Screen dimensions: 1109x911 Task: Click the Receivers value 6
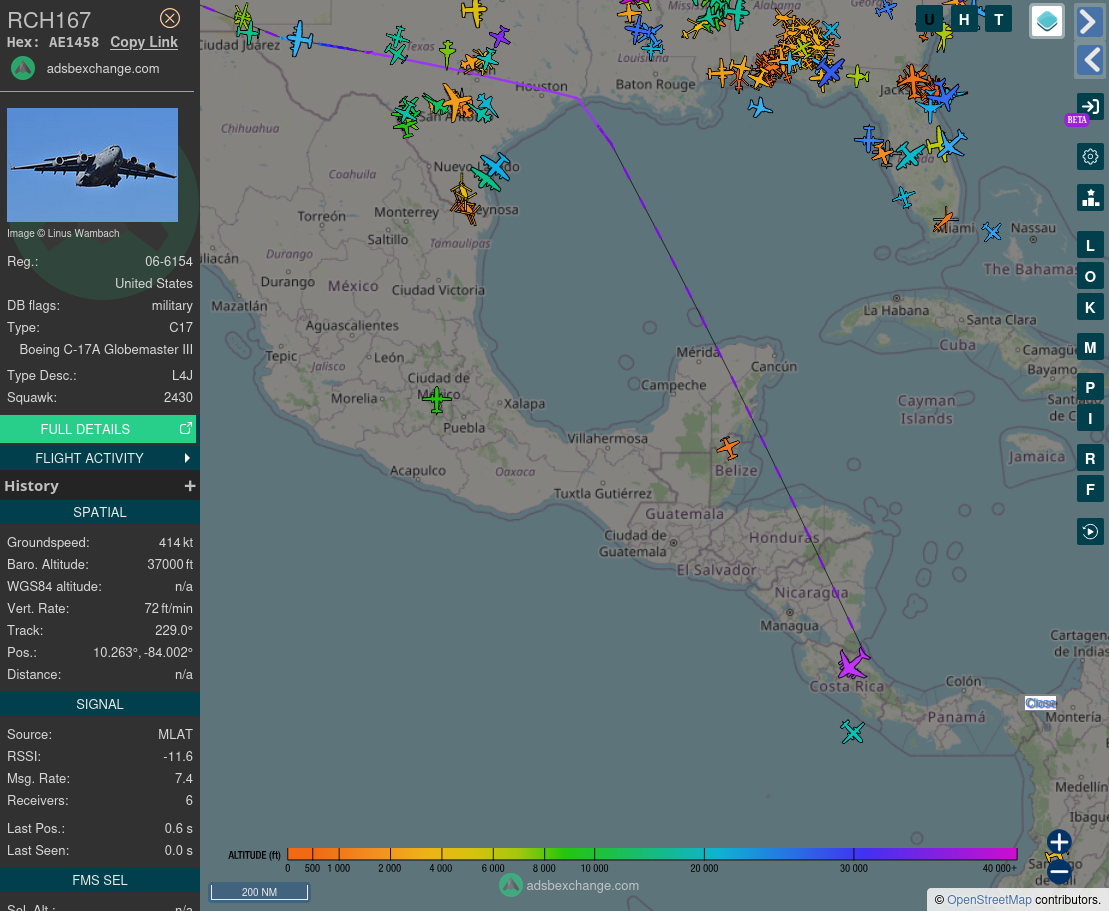point(189,800)
